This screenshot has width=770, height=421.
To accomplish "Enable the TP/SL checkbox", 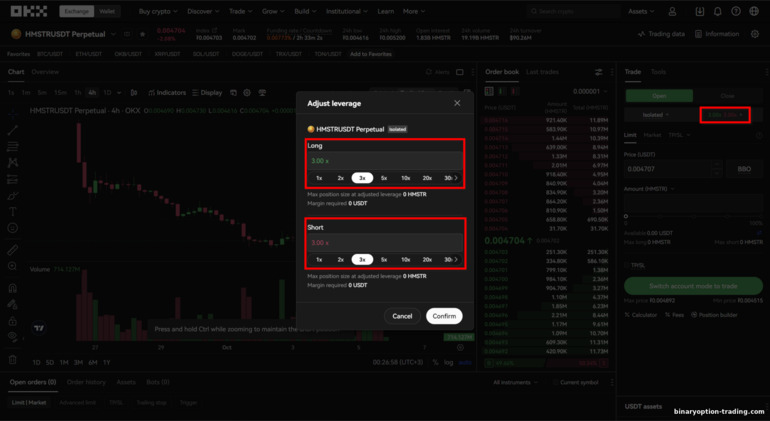I will click(x=627, y=265).
